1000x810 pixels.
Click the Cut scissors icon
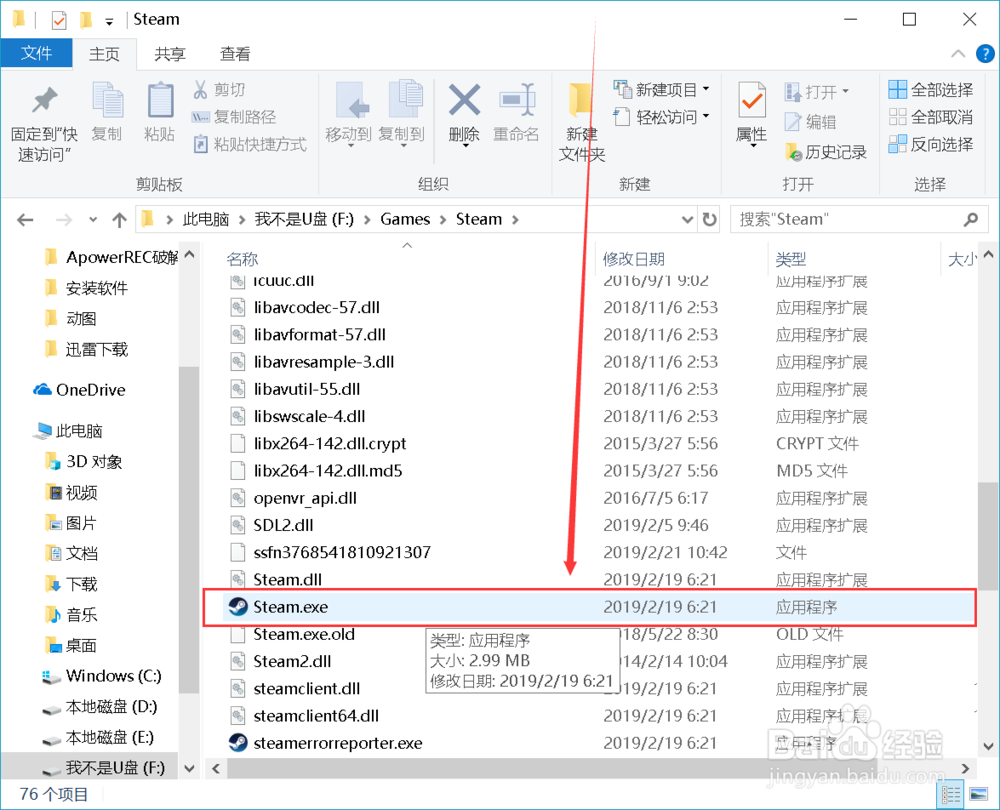click(x=200, y=89)
